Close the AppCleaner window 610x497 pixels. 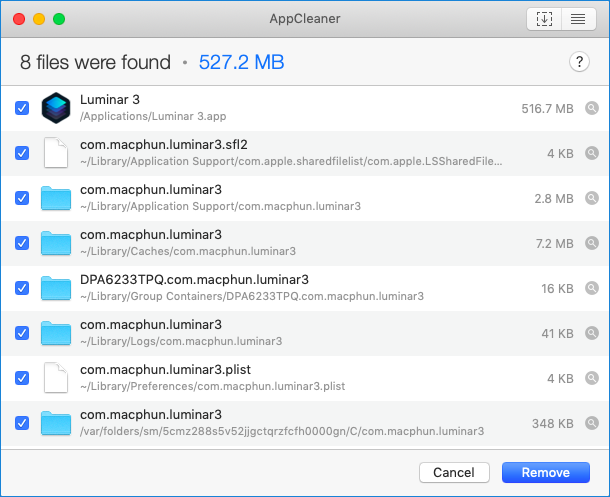[19, 19]
